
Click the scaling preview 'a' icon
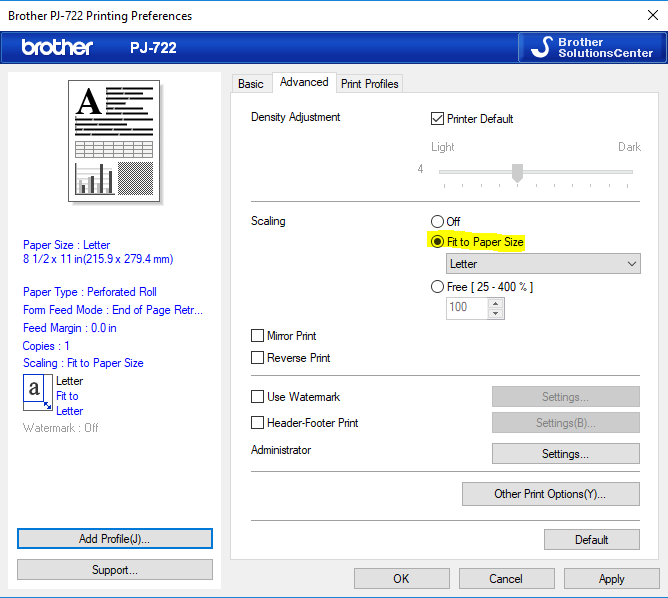pyautogui.click(x=37, y=392)
